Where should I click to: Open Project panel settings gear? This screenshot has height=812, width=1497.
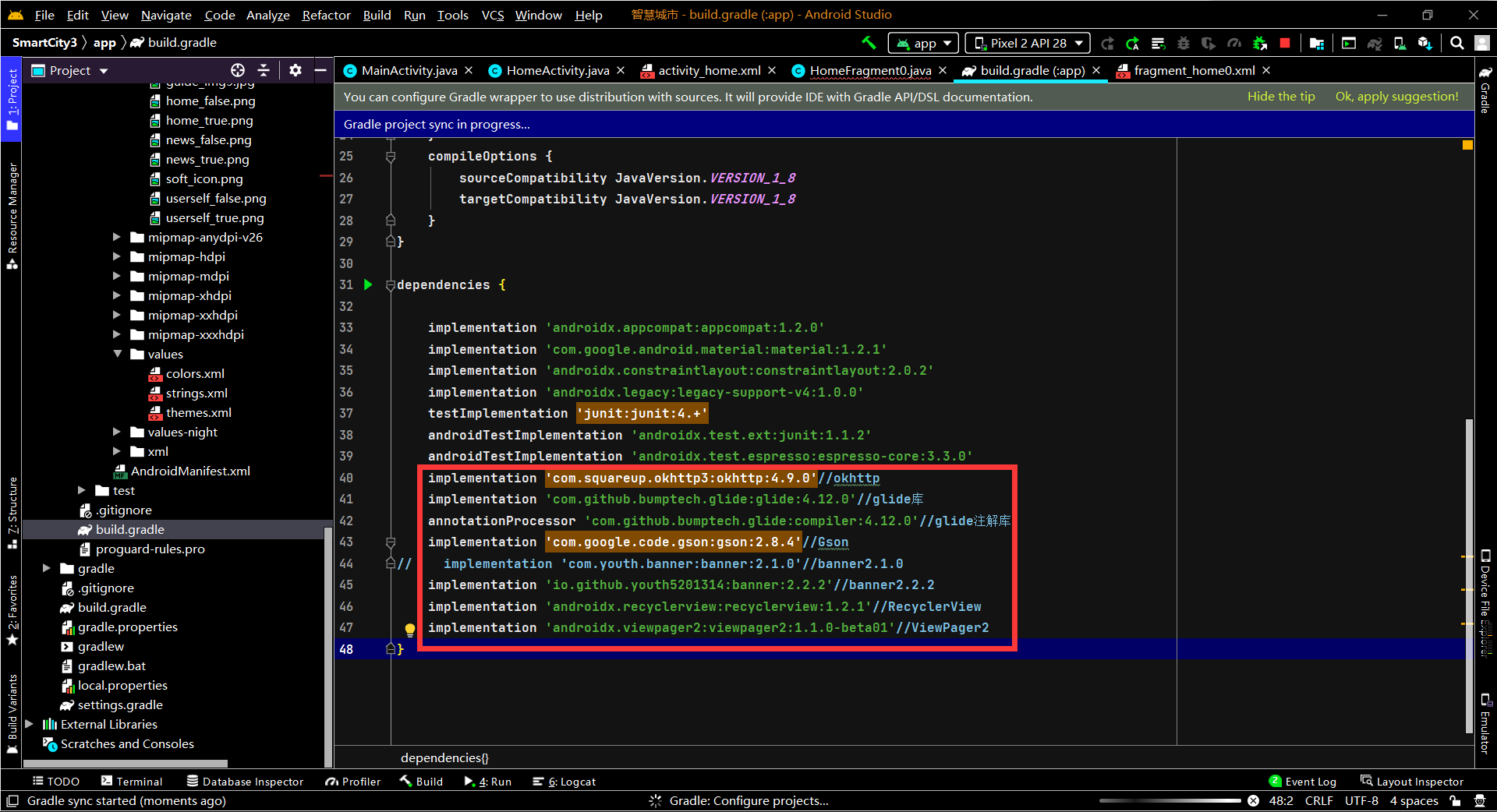coord(295,70)
